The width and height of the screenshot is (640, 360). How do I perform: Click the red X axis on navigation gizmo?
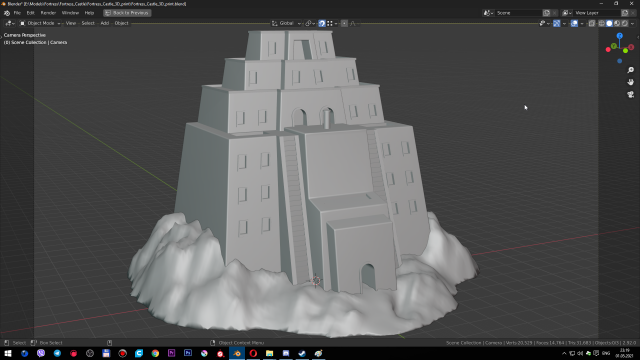631,47
